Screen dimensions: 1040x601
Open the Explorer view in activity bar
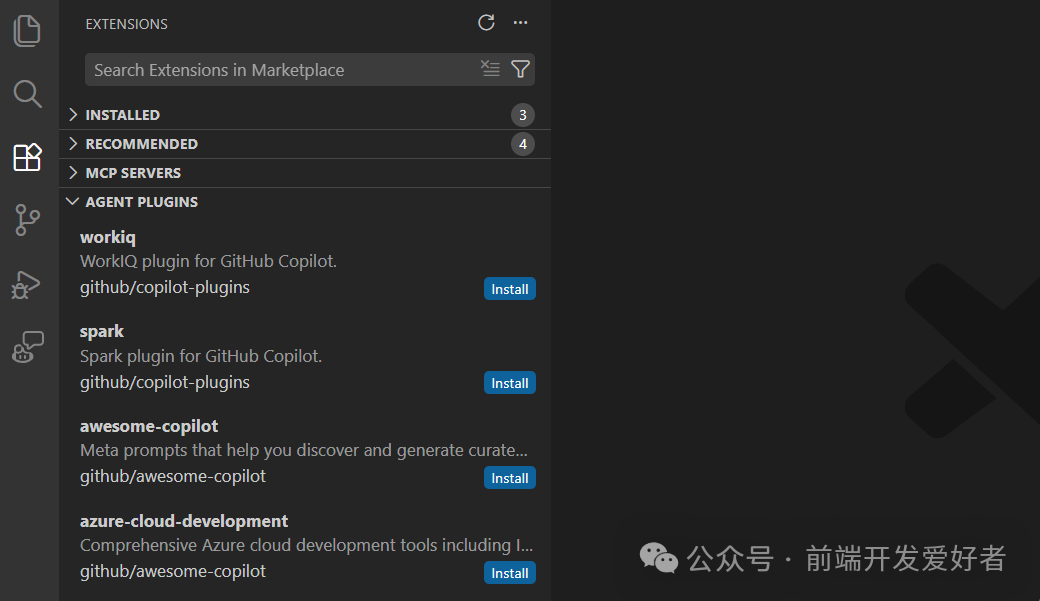tap(28, 30)
